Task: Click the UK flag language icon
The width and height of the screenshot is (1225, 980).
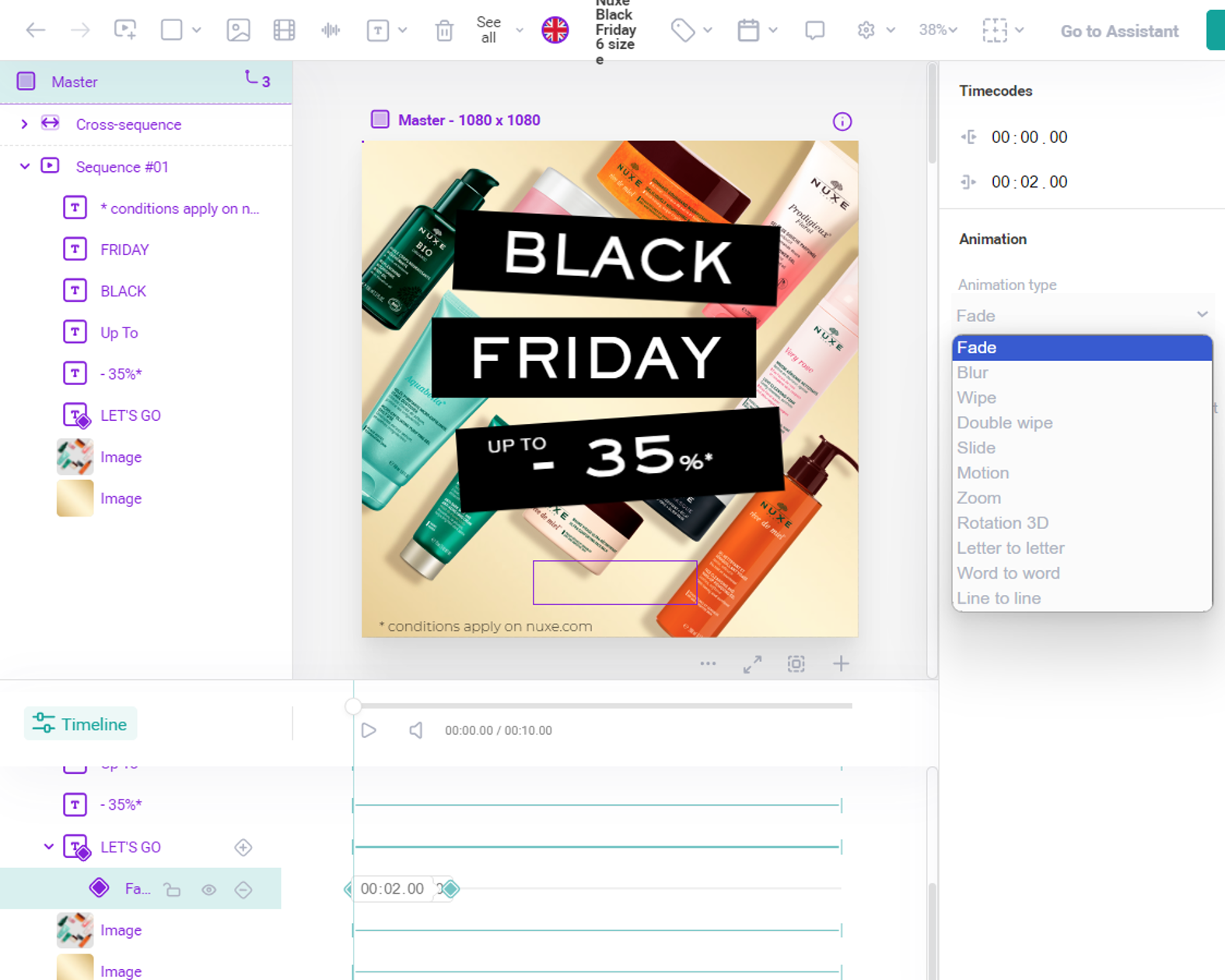Action: click(555, 30)
